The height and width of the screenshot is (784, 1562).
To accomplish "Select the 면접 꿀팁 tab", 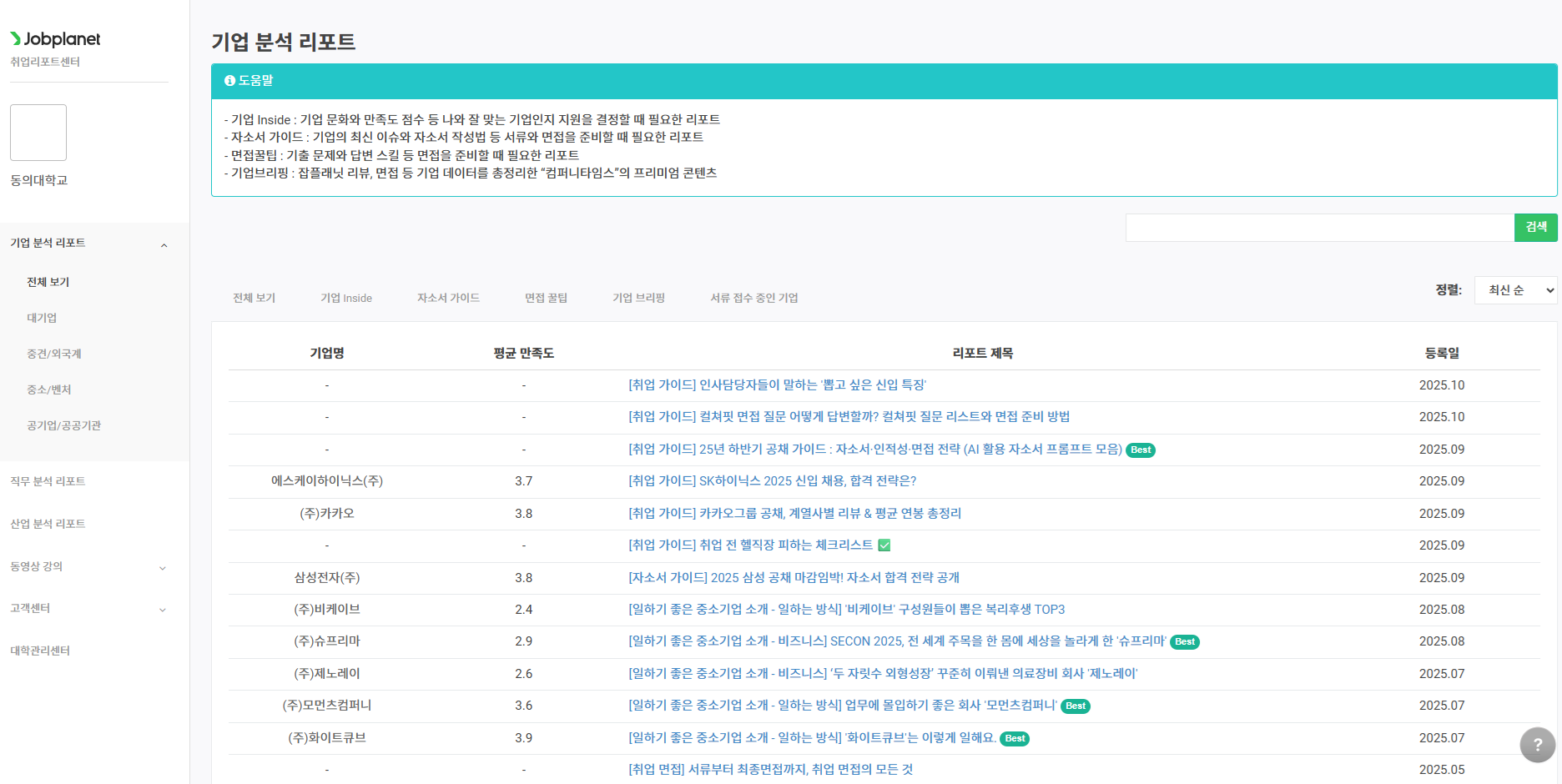I will tap(546, 299).
